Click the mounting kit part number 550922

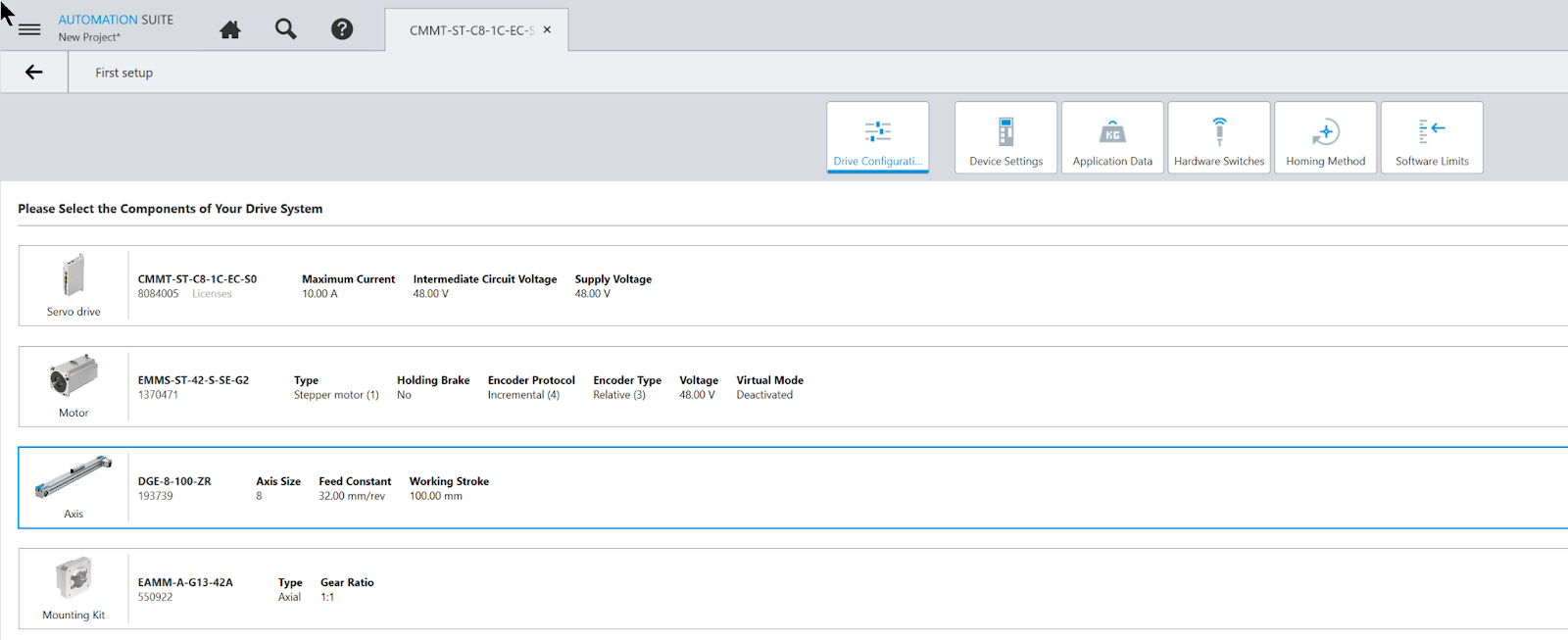[x=155, y=597]
